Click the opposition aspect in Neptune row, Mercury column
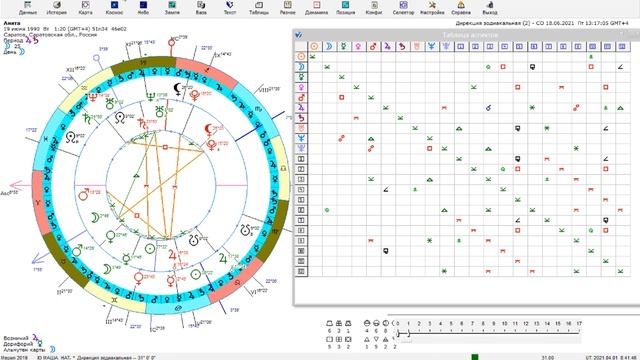Viewport: 640px width, 360px height. click(342, 138)
